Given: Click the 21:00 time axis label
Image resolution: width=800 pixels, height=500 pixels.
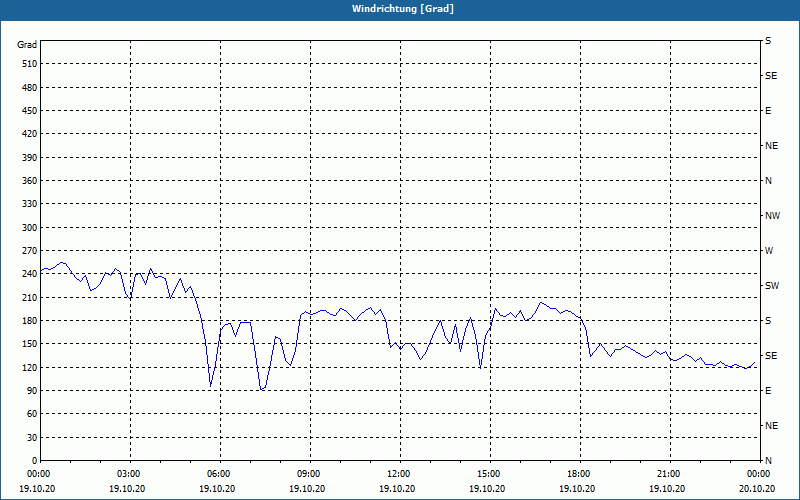Looking at the screenshot, I should pos(670,474).
